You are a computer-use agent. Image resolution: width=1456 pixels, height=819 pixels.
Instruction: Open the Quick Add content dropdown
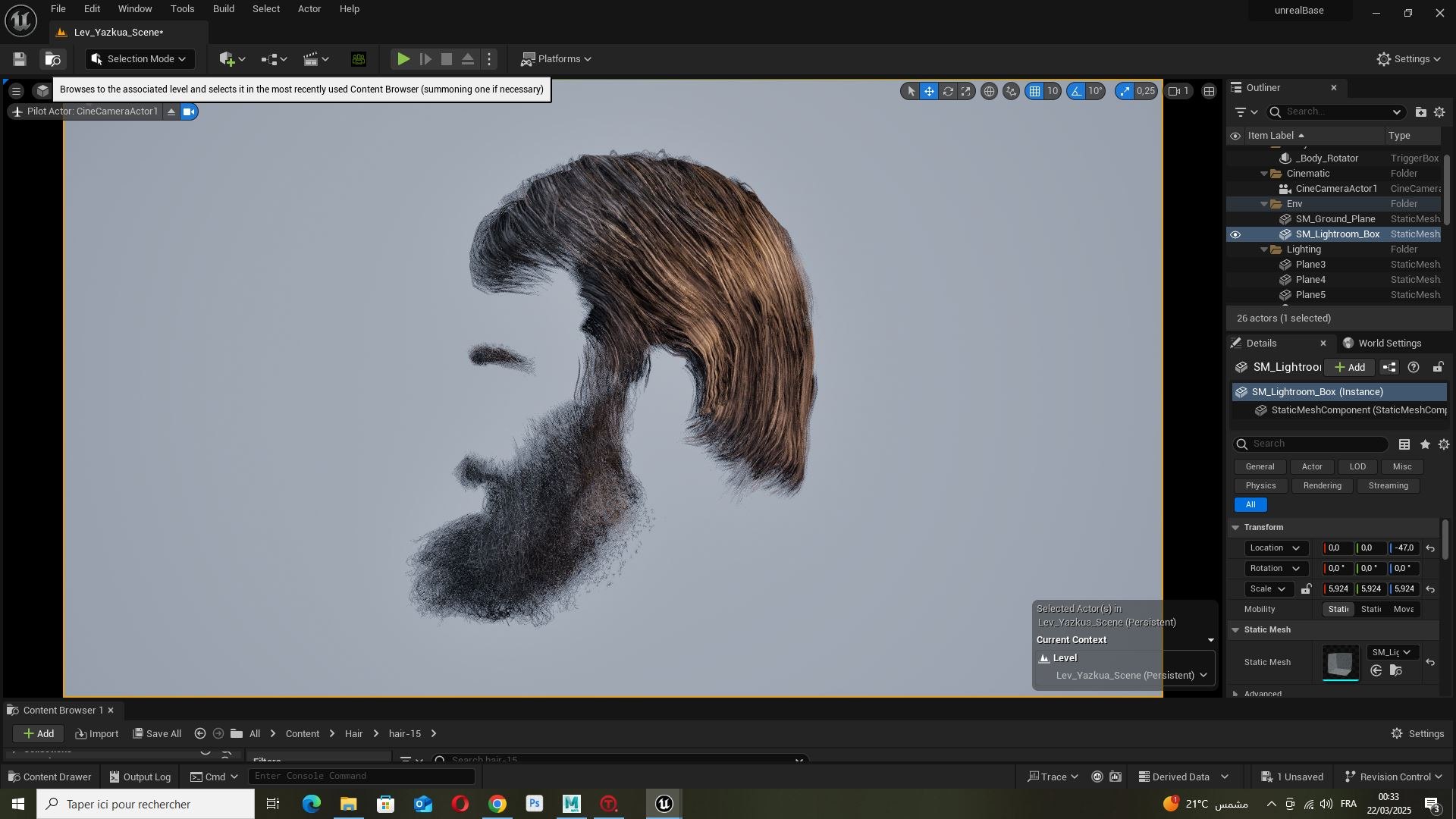coord(232,59)
